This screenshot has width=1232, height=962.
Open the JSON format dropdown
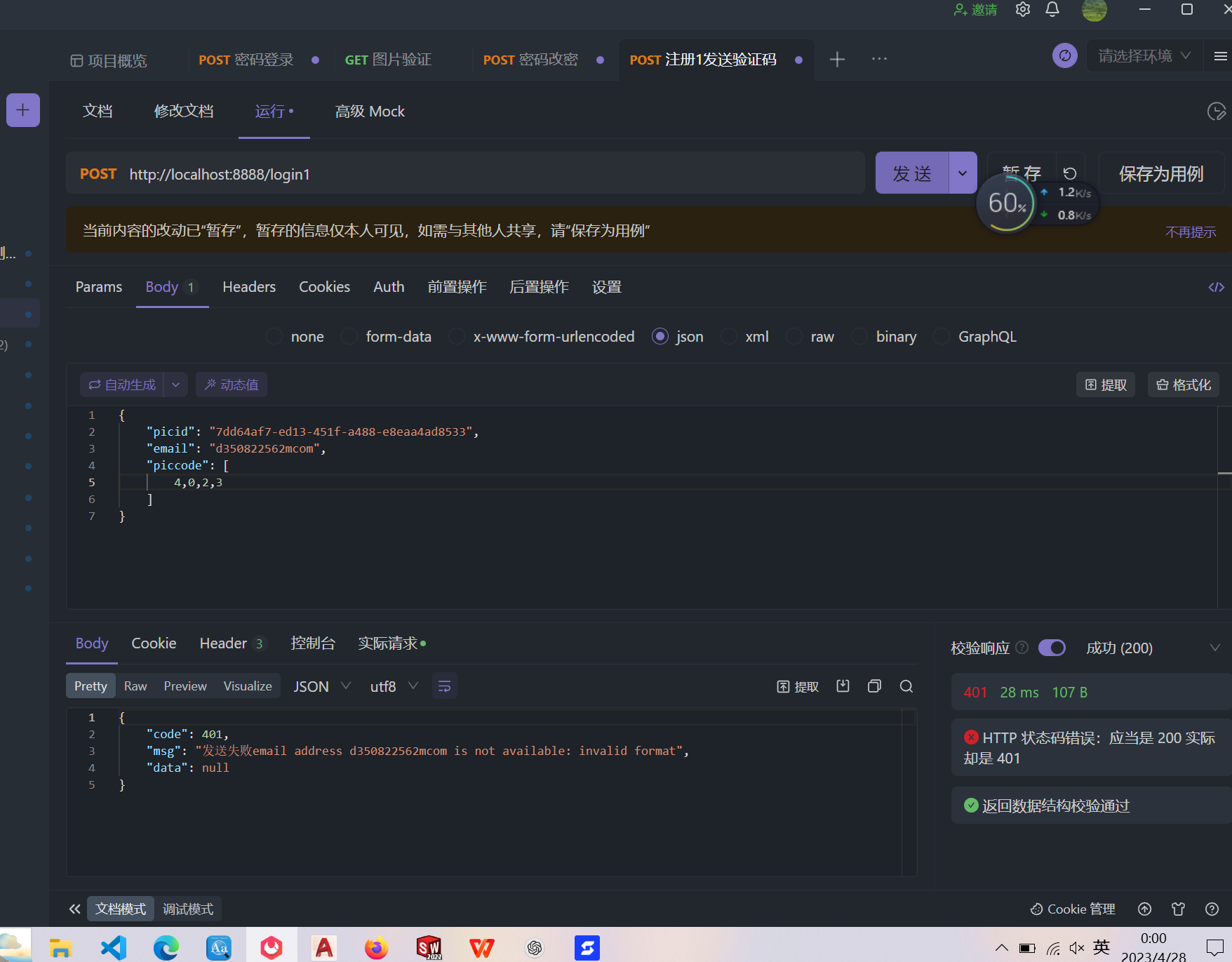point(322,686)
